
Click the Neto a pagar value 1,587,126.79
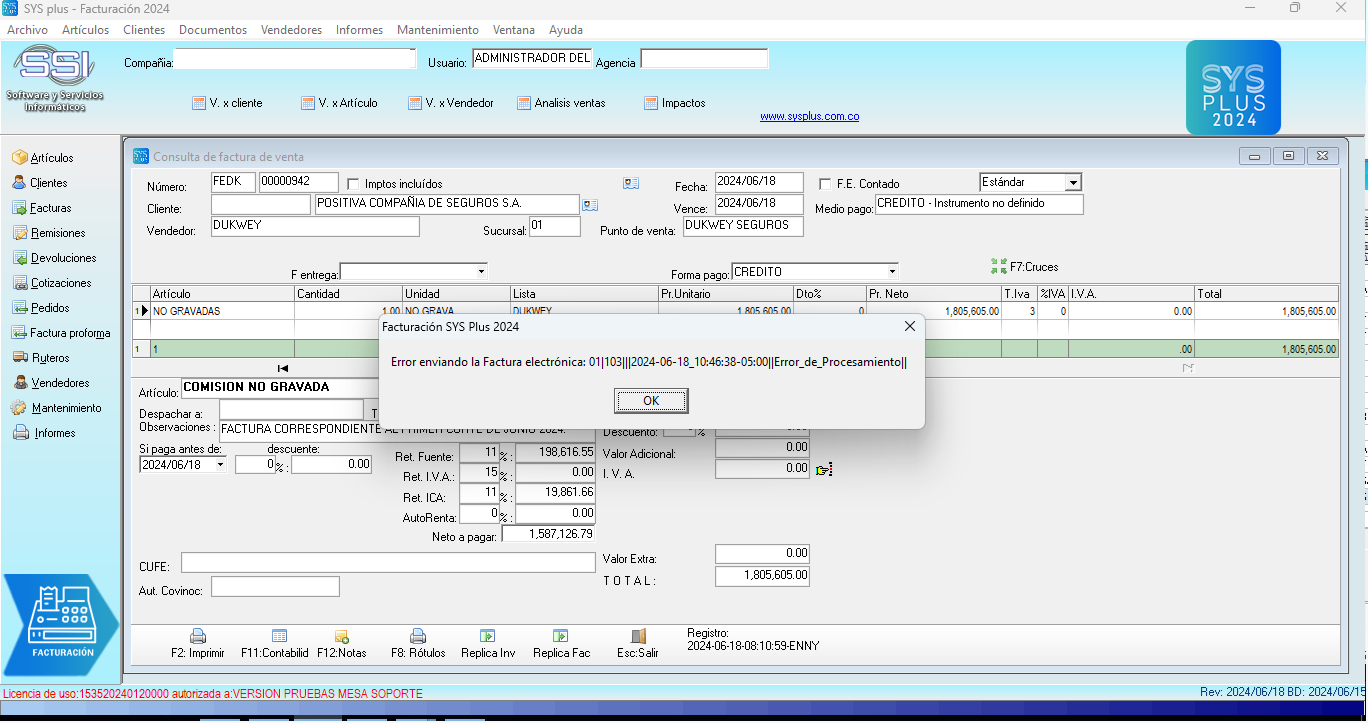548,534
